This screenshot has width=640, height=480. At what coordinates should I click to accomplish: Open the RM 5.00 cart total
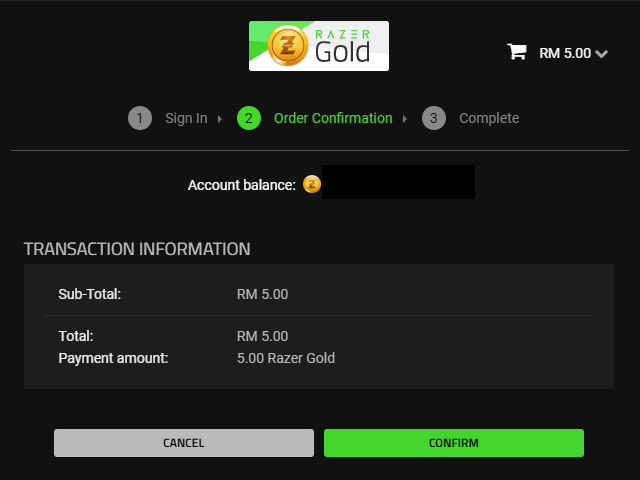click(x=565, y=53)
